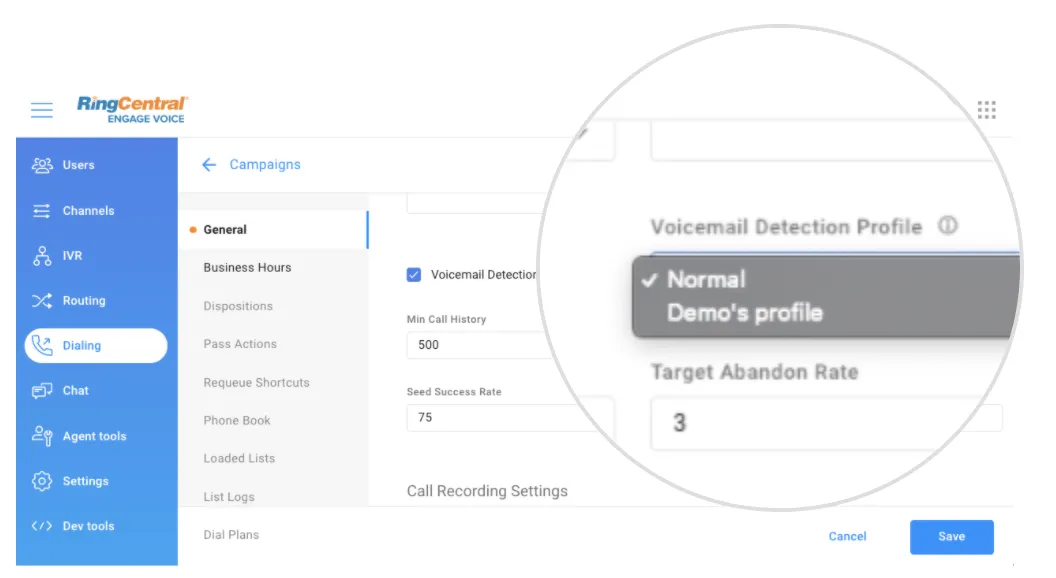Open the Dispositions settings tab

tap(238, 306)
